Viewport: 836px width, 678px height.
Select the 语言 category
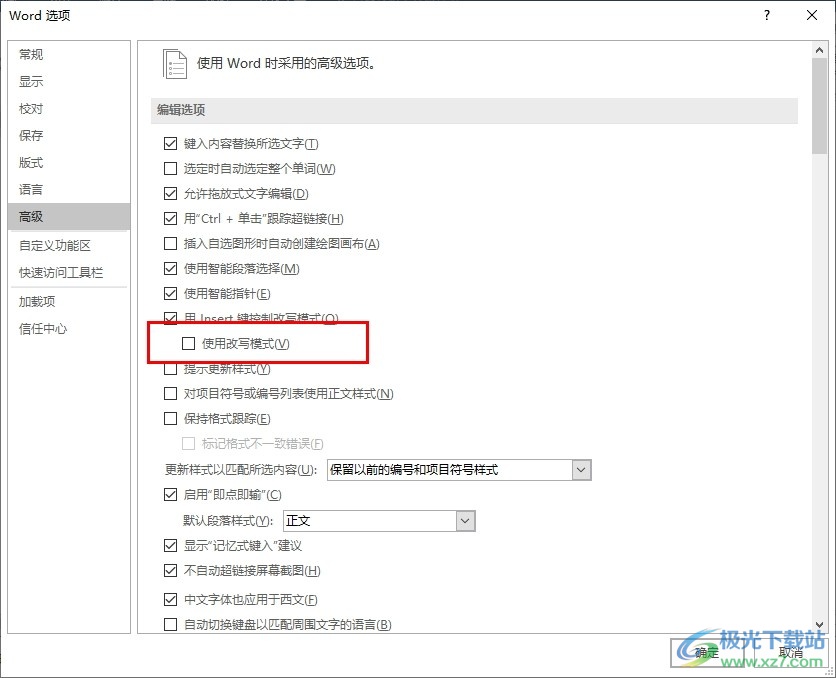point(69,189)
